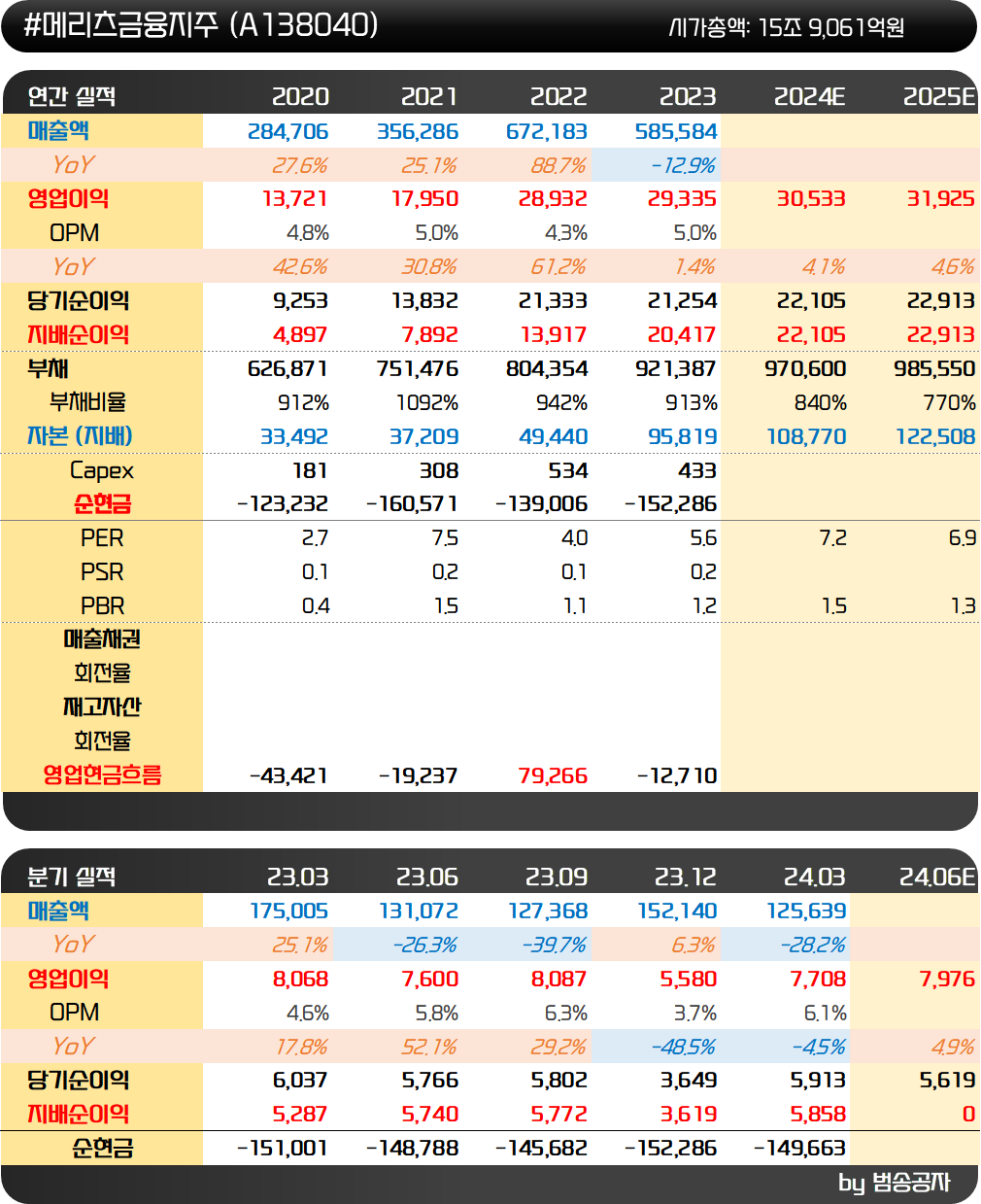Select annual 매출액 value 284,706
The height and width of the screenshot is (1204, 981).
(x=288, y=131)
